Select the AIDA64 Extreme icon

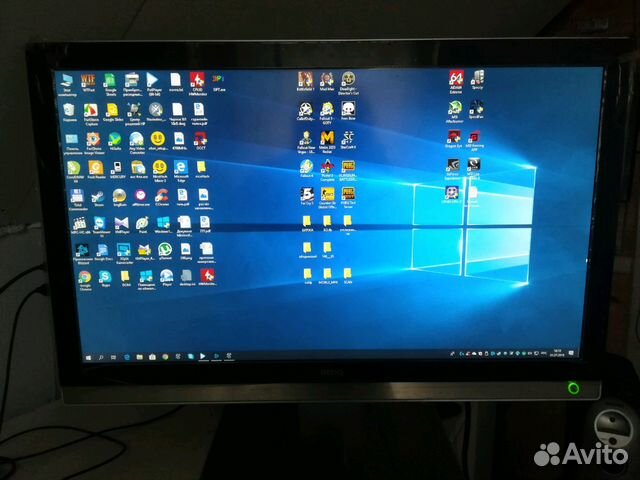[x=456, y=80]
